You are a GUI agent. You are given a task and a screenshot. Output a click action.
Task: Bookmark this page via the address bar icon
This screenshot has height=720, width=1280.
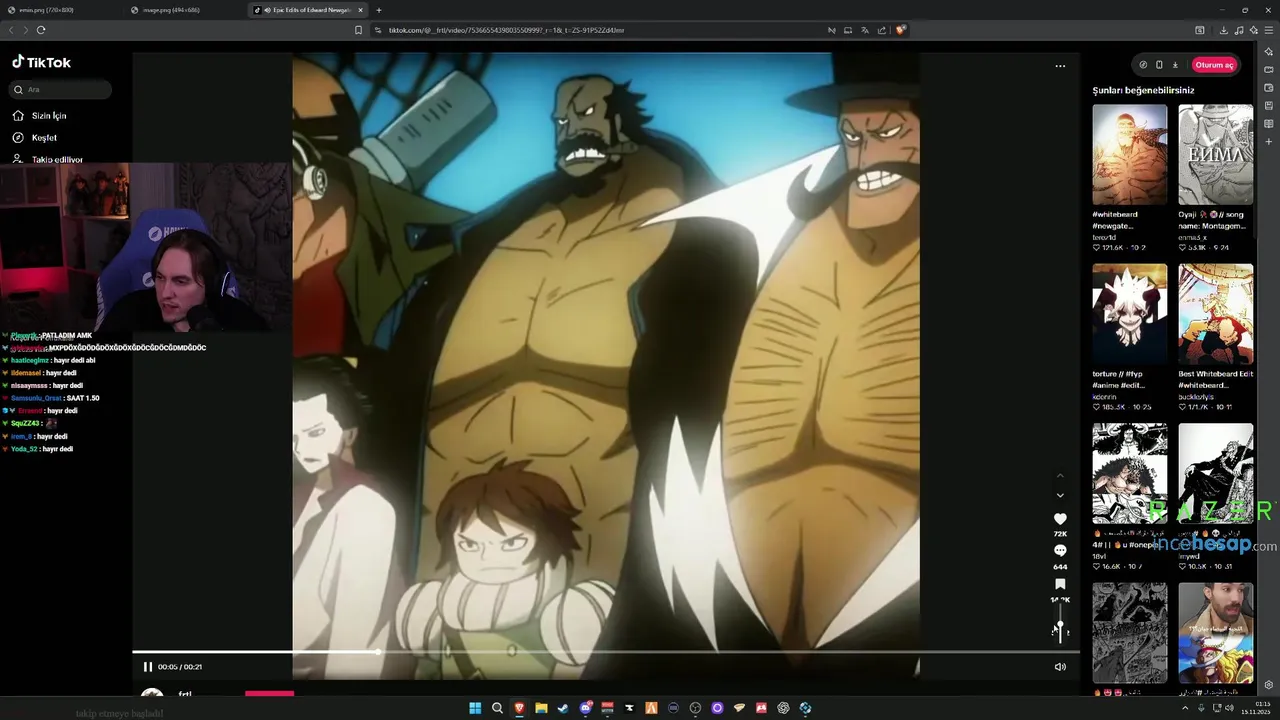tap(358, 30)
